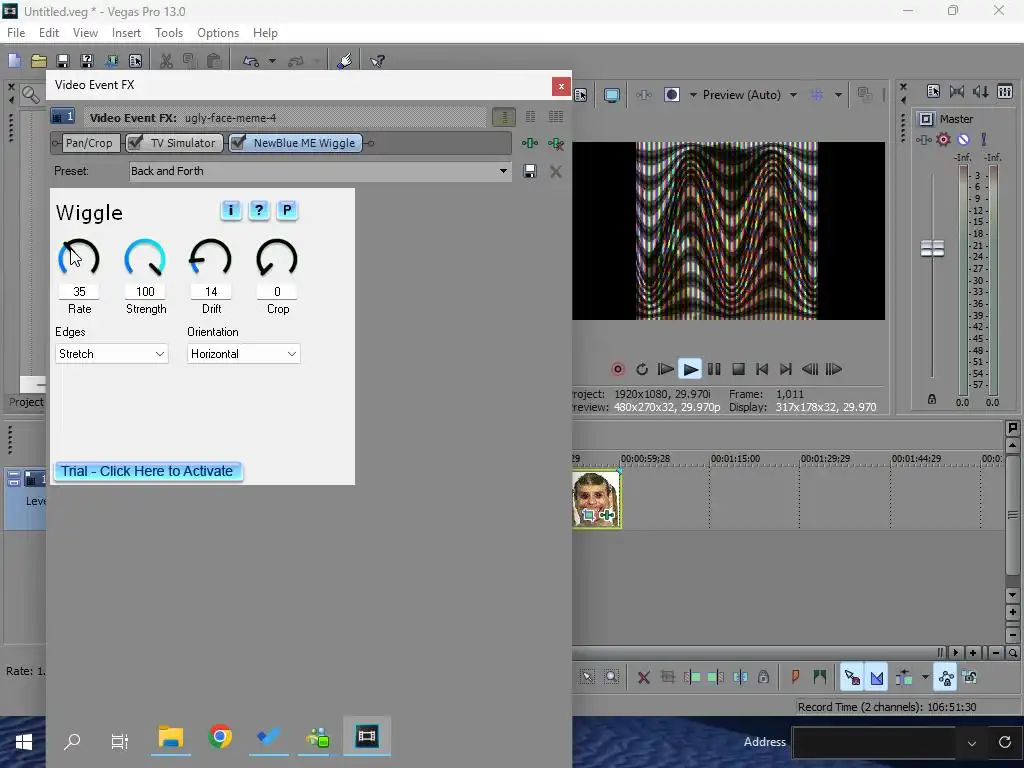This screenshot has height=768, width=1024.
Task: Click the Wiggle 'P' presets button
Action: [287, 210]
